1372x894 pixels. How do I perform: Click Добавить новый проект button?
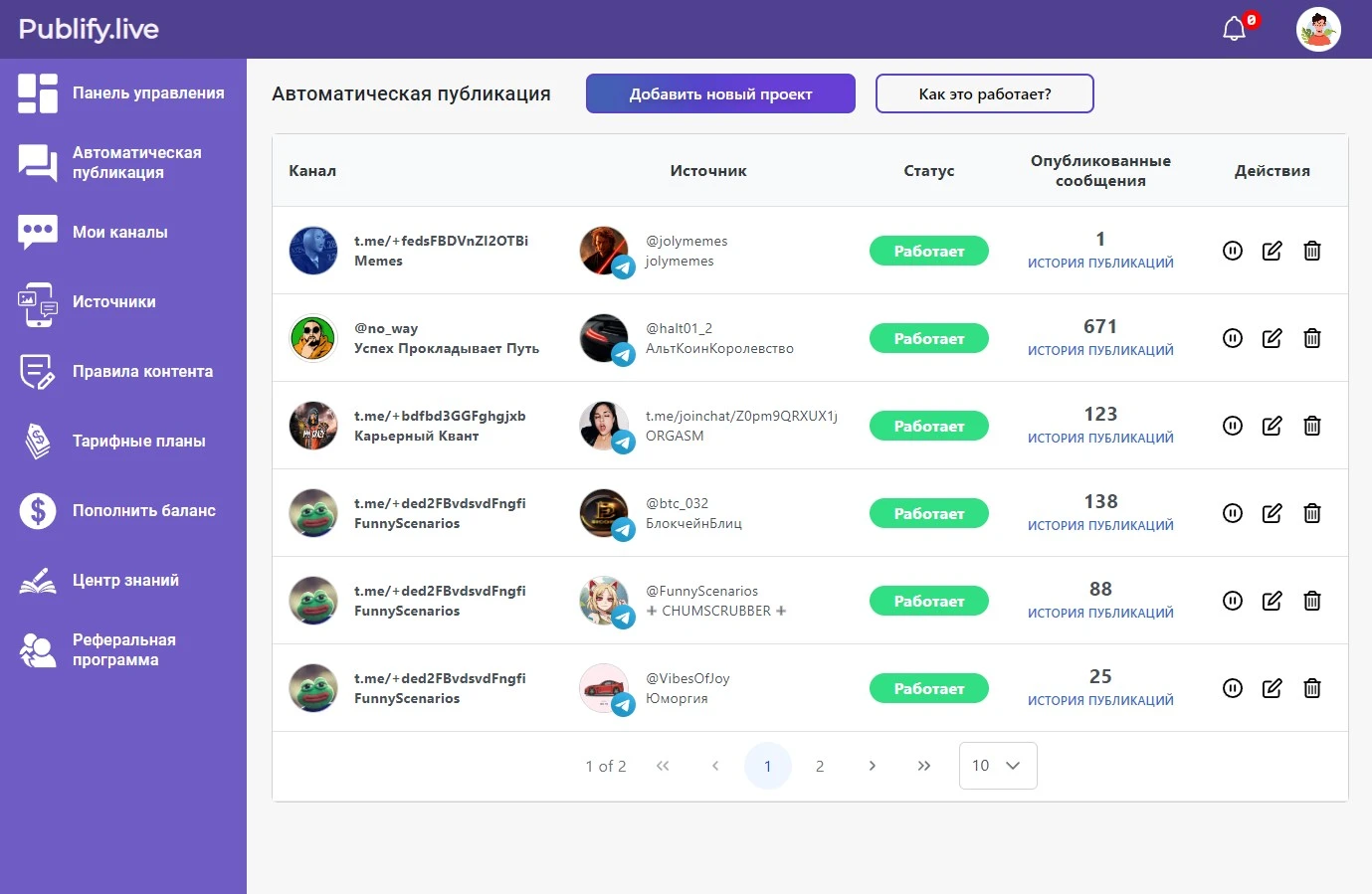(x=720, y=93)
